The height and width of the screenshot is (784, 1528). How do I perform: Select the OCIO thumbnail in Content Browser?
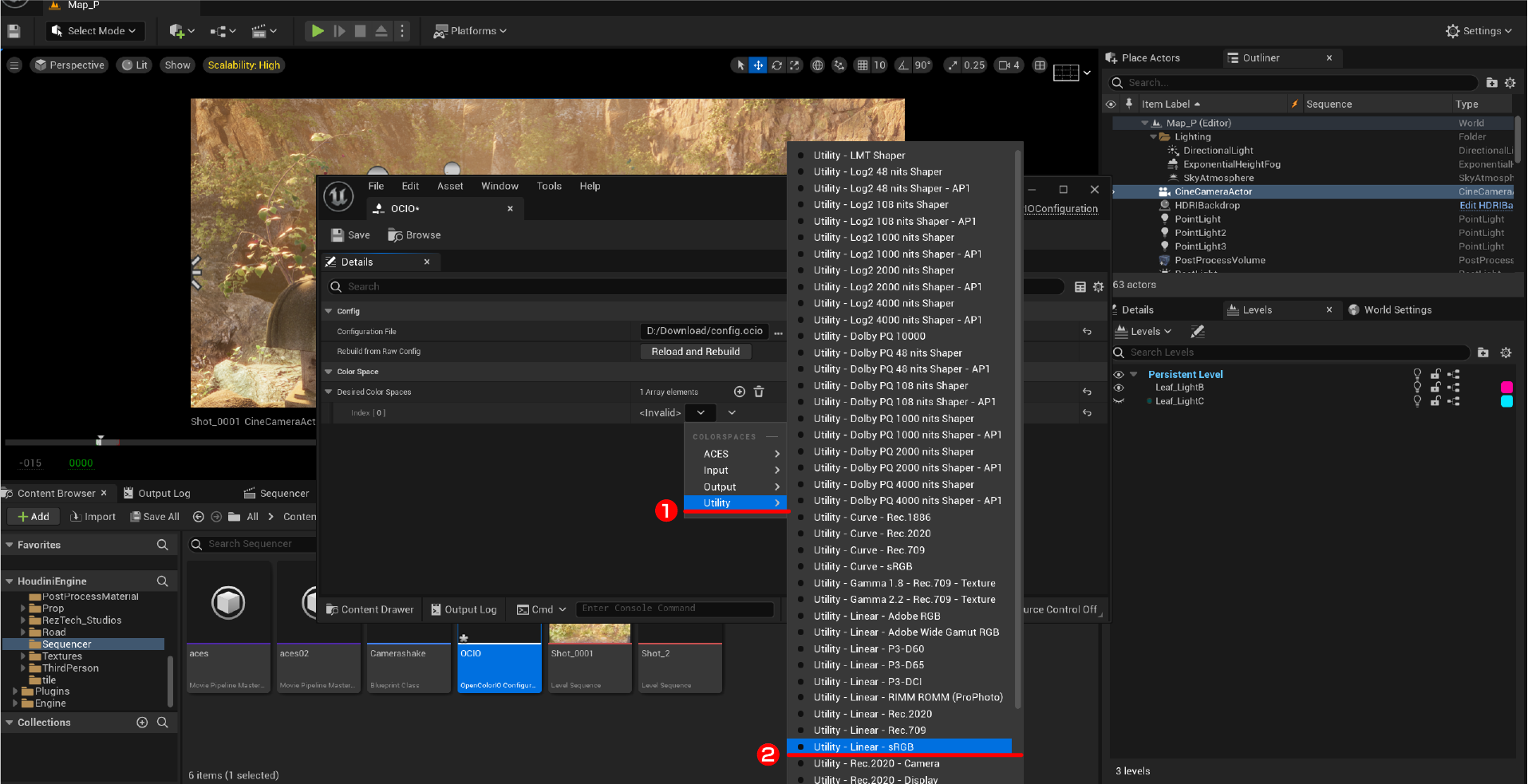[x=499, y=660]
